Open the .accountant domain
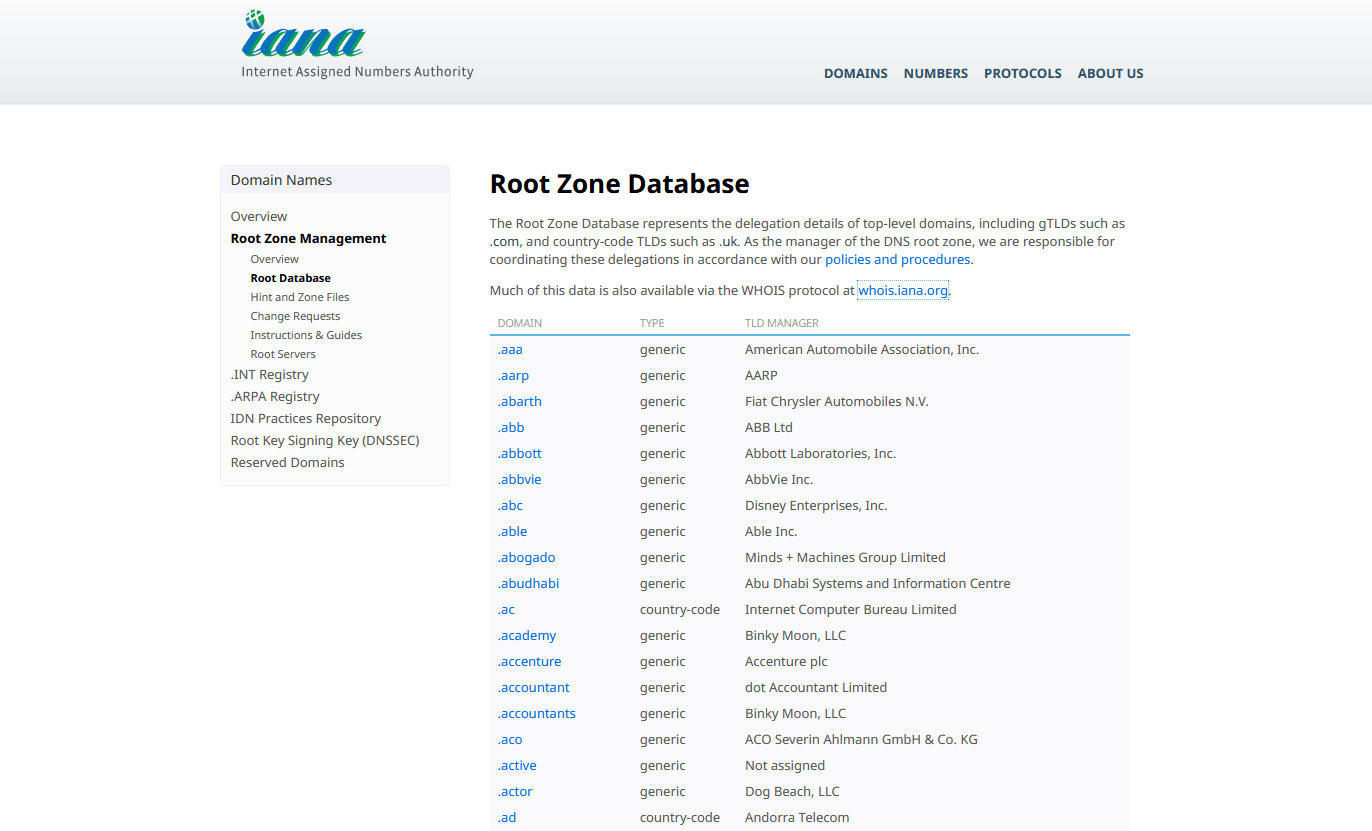The height and width of the screenshot is (831, 1372). (534, 687)
